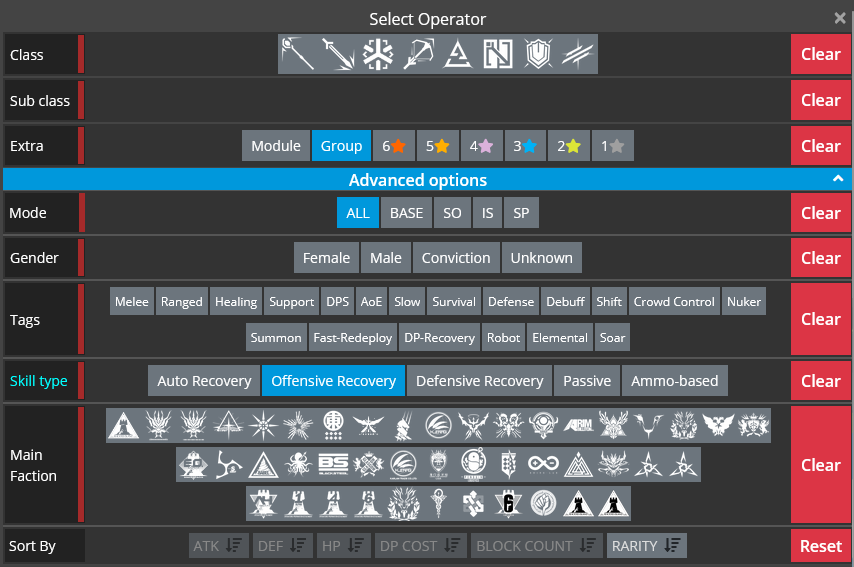Clear the Class filter row

coord(821,54)
